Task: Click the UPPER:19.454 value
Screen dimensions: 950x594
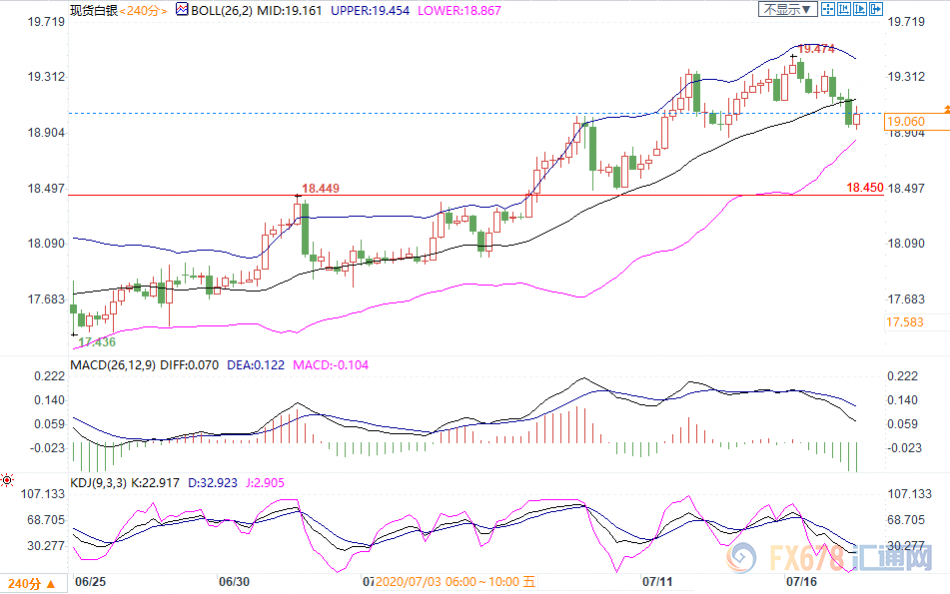Action: [x=370, y=10]
